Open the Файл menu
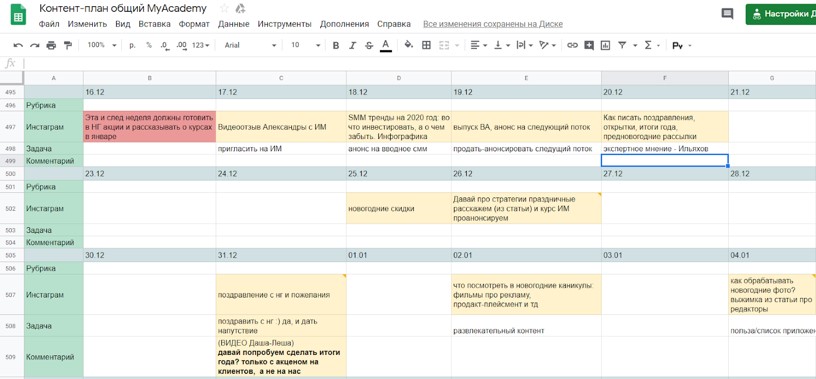The width and height of the screenshot is (816, 379). point(49,24)
